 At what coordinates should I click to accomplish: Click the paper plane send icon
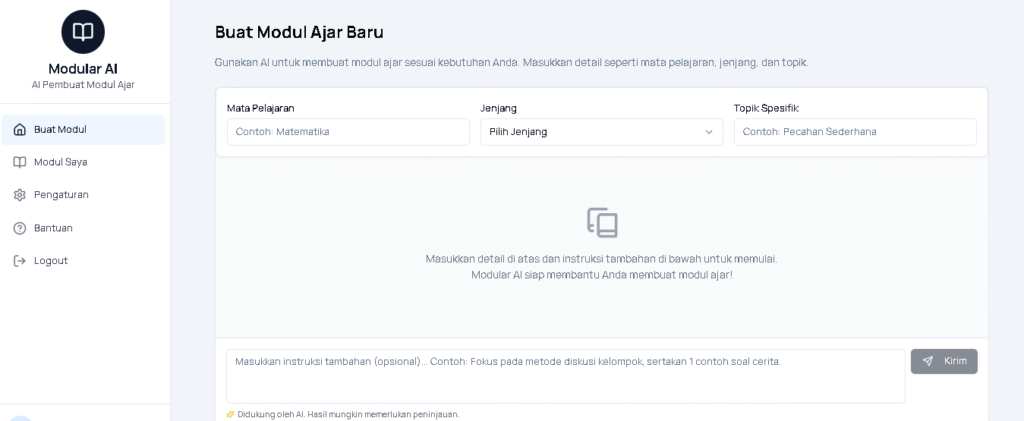point(928,361)
